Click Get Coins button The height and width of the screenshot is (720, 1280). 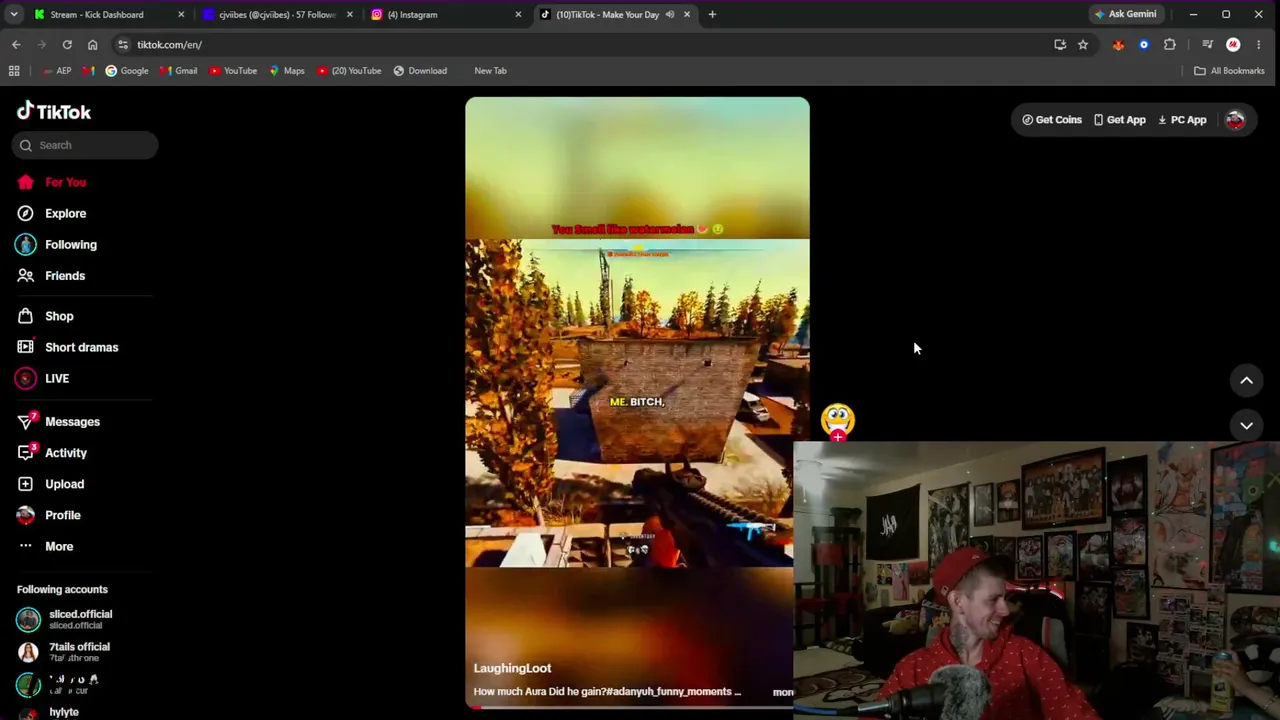1052,120
